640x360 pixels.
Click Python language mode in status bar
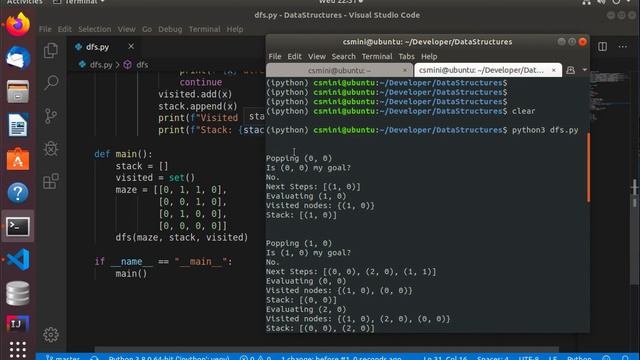click(579, 357)
